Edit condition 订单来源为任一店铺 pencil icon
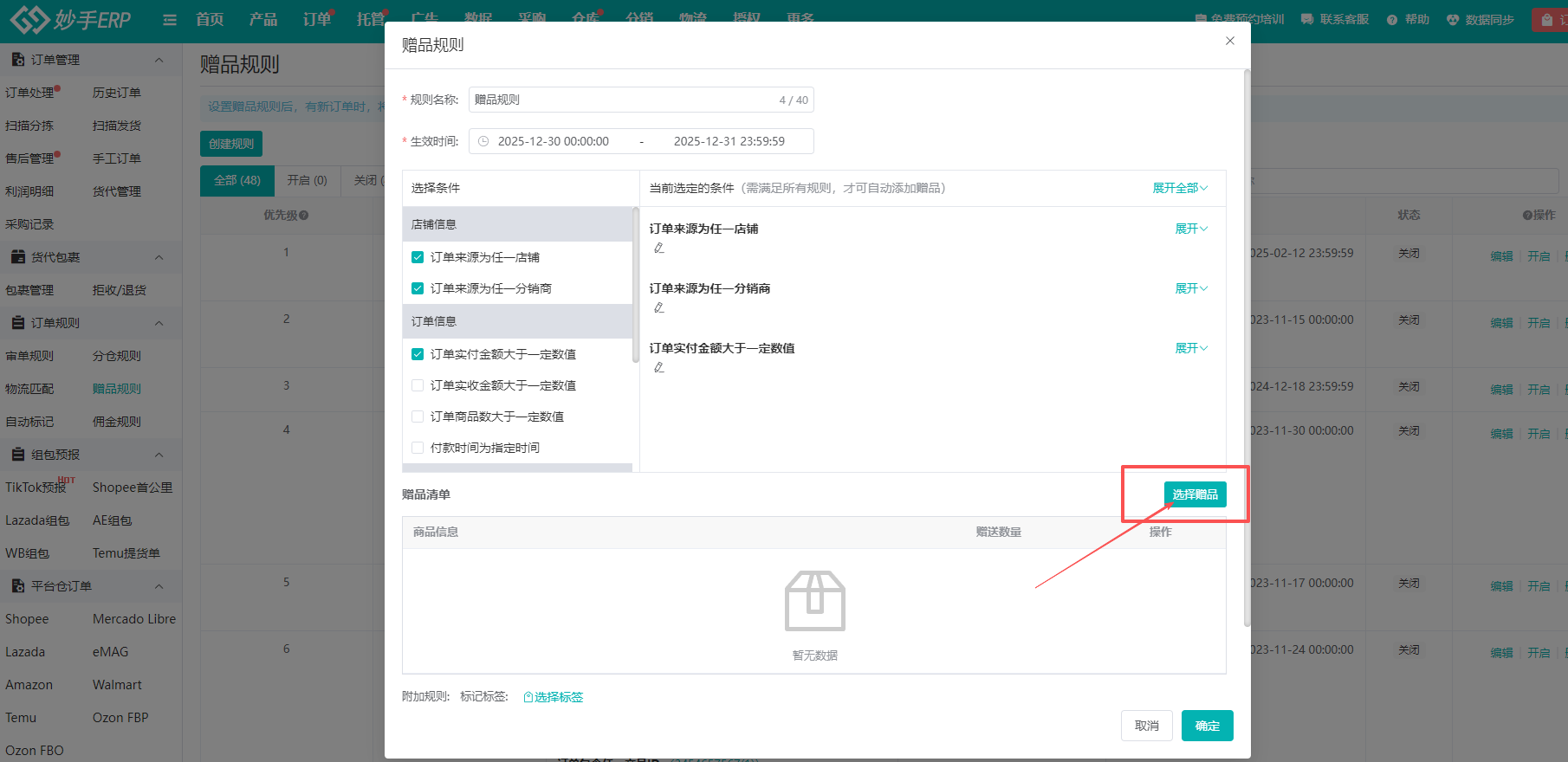1568x762 pixels. point(659,249)
